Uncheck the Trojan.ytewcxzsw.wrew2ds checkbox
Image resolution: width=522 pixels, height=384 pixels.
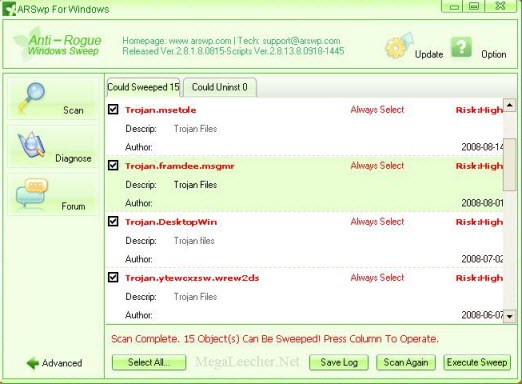[x=113, y=277]
